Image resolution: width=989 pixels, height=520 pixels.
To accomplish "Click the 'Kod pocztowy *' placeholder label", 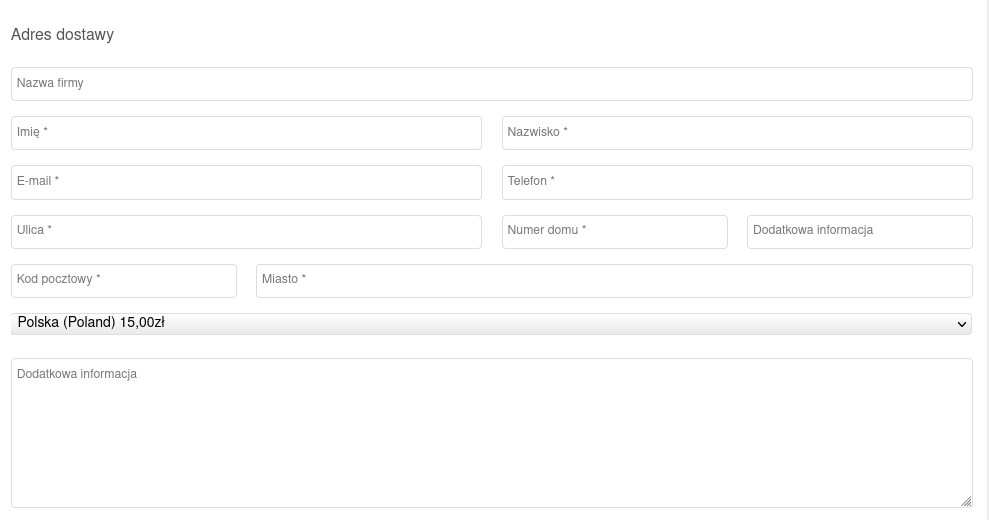I will tap(59, 279).
